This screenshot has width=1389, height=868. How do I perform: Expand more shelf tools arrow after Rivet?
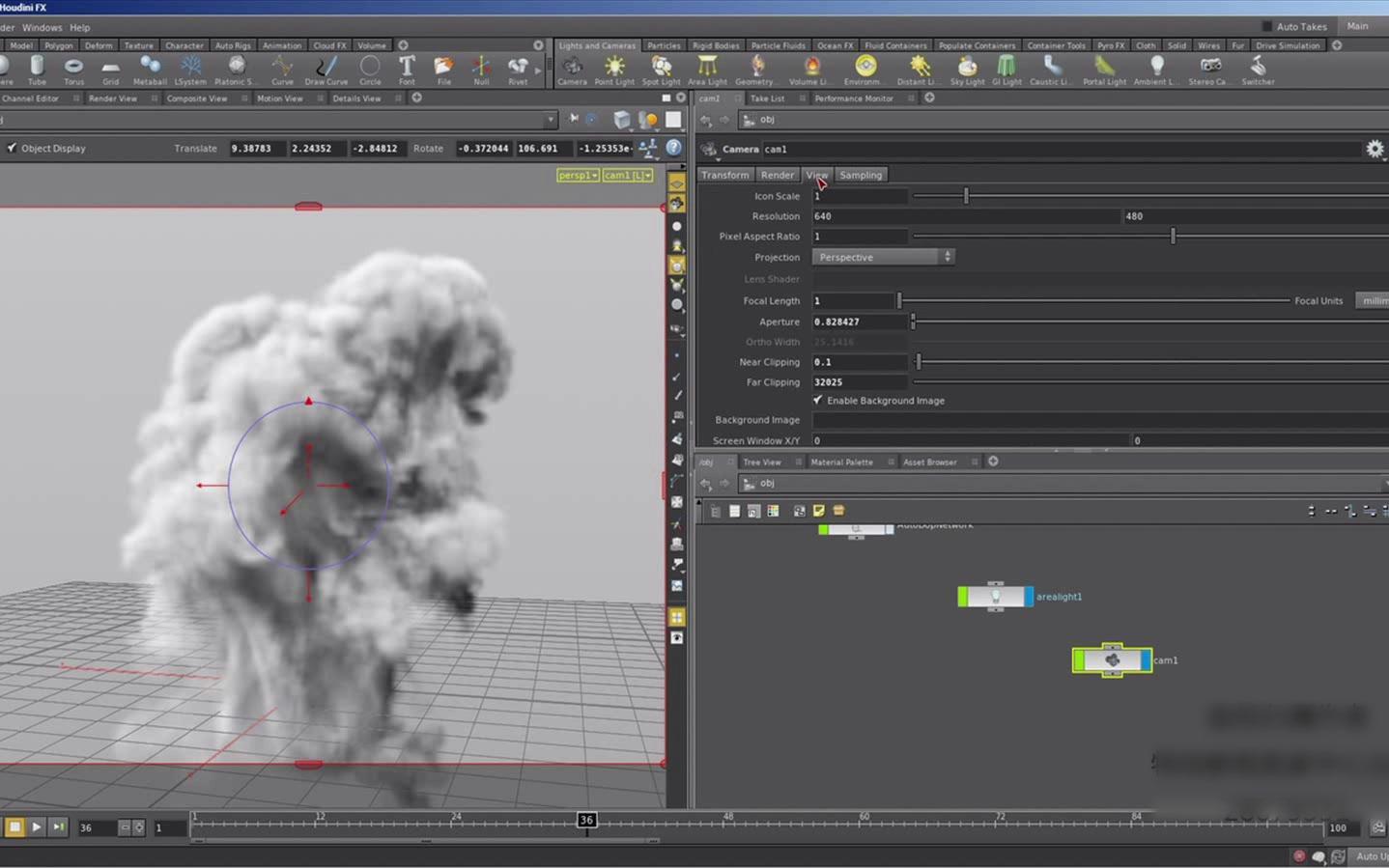tap(538, 70)
